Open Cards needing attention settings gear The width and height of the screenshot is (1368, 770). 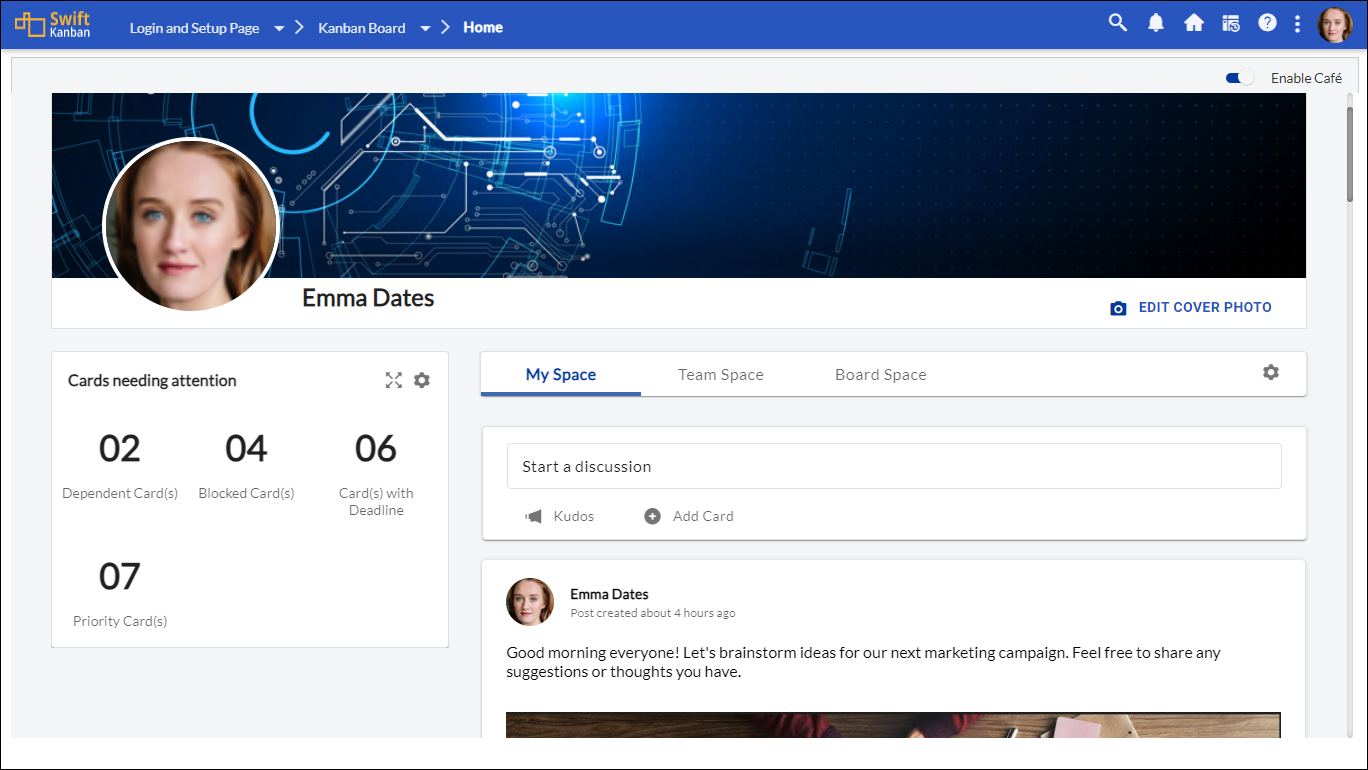(422, 380)
